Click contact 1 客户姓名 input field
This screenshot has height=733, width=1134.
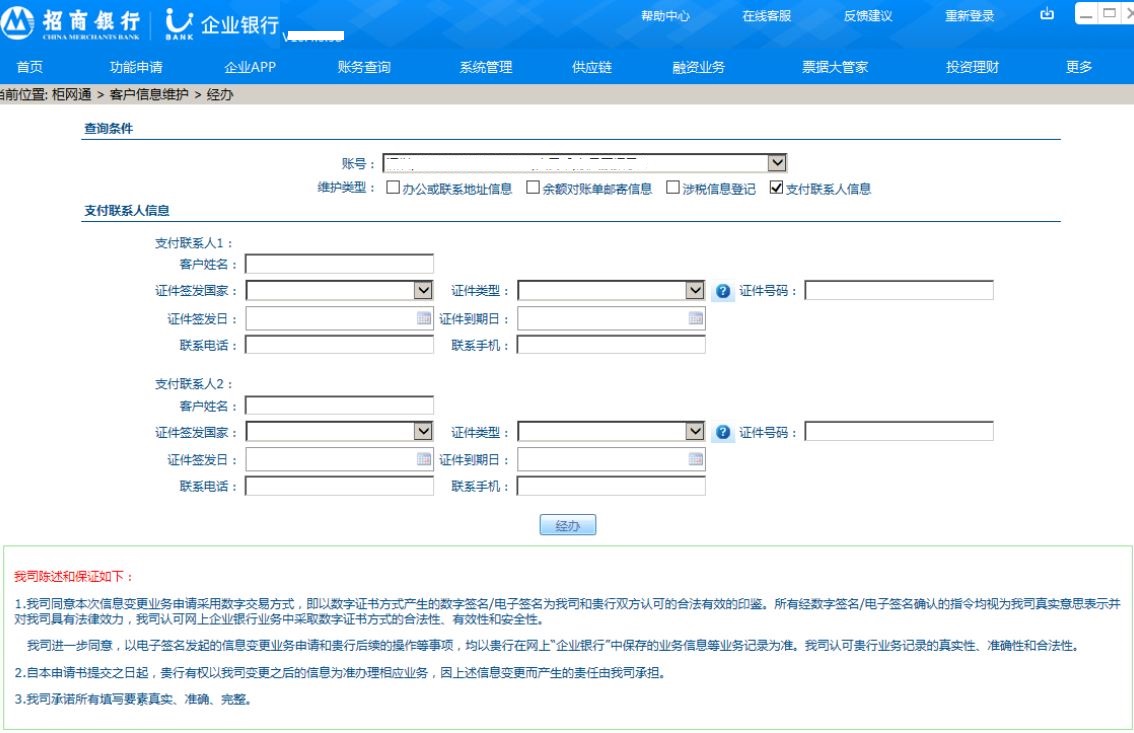click(339, 264)
